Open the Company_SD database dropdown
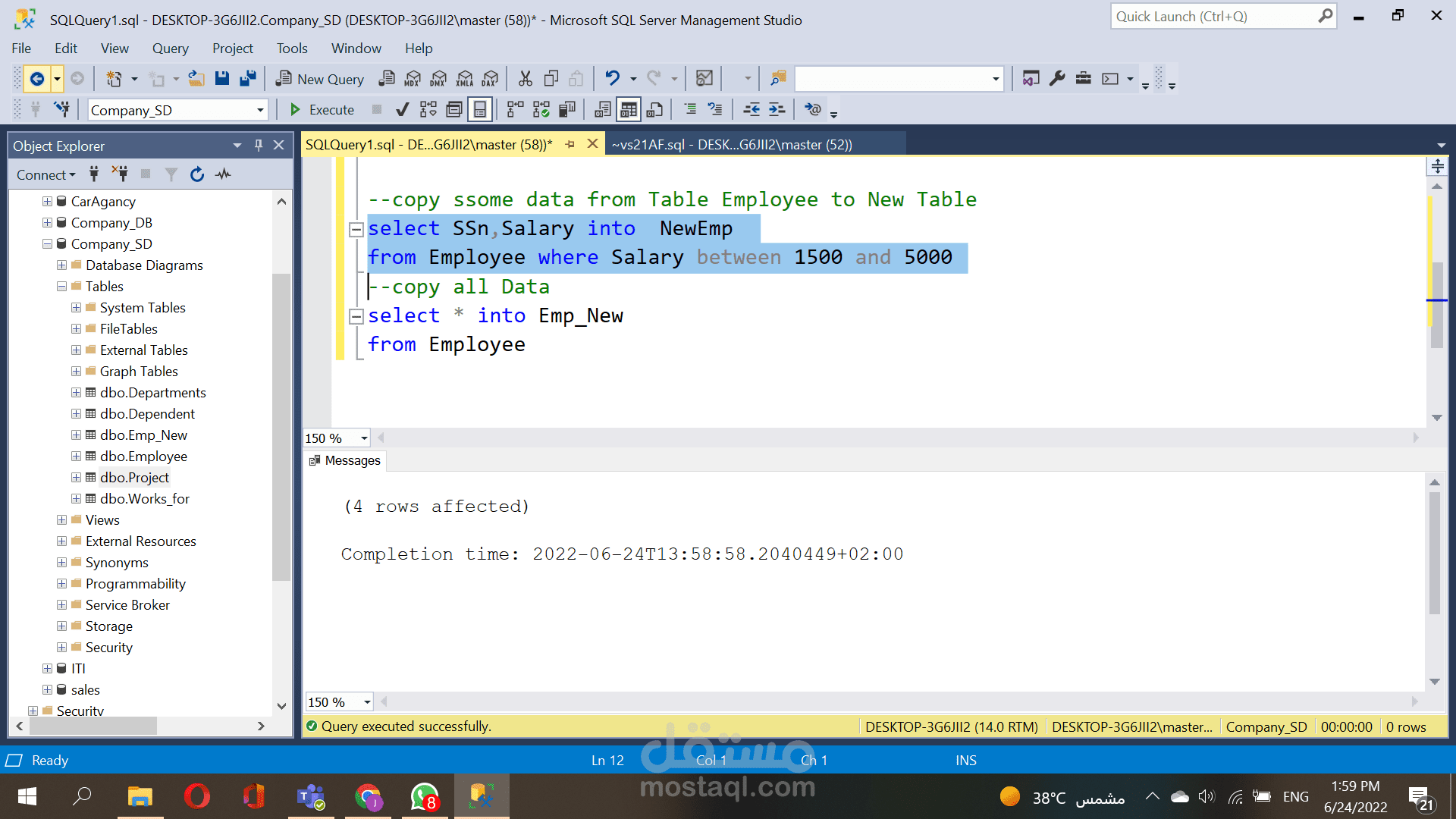This screenshot has height=819, width=1456. tap(260, 110)
